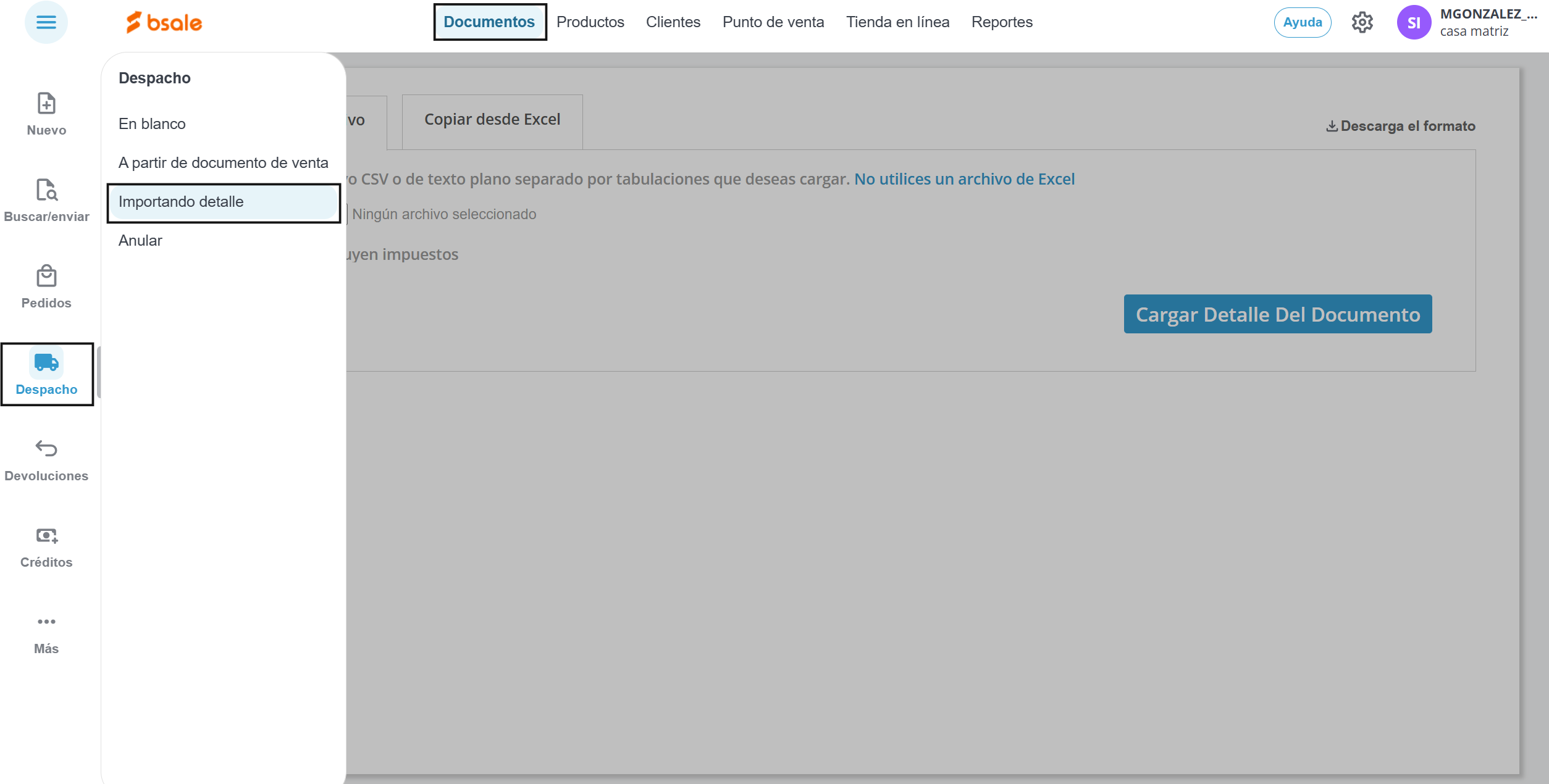Open the Ayuda help button

point(1302,23)
